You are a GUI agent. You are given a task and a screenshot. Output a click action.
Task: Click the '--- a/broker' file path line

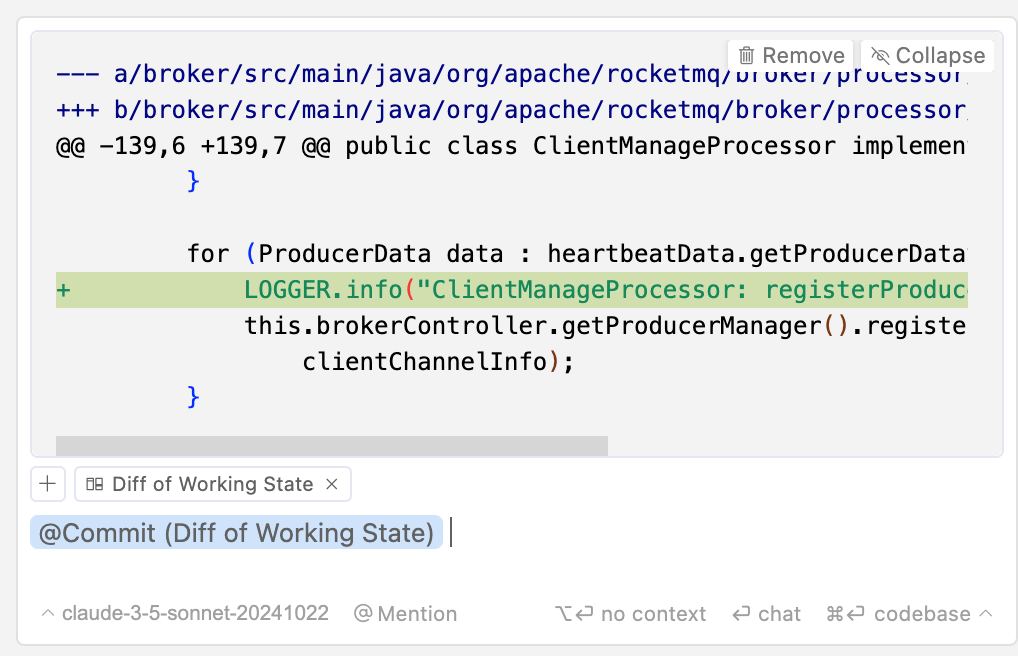512,74
